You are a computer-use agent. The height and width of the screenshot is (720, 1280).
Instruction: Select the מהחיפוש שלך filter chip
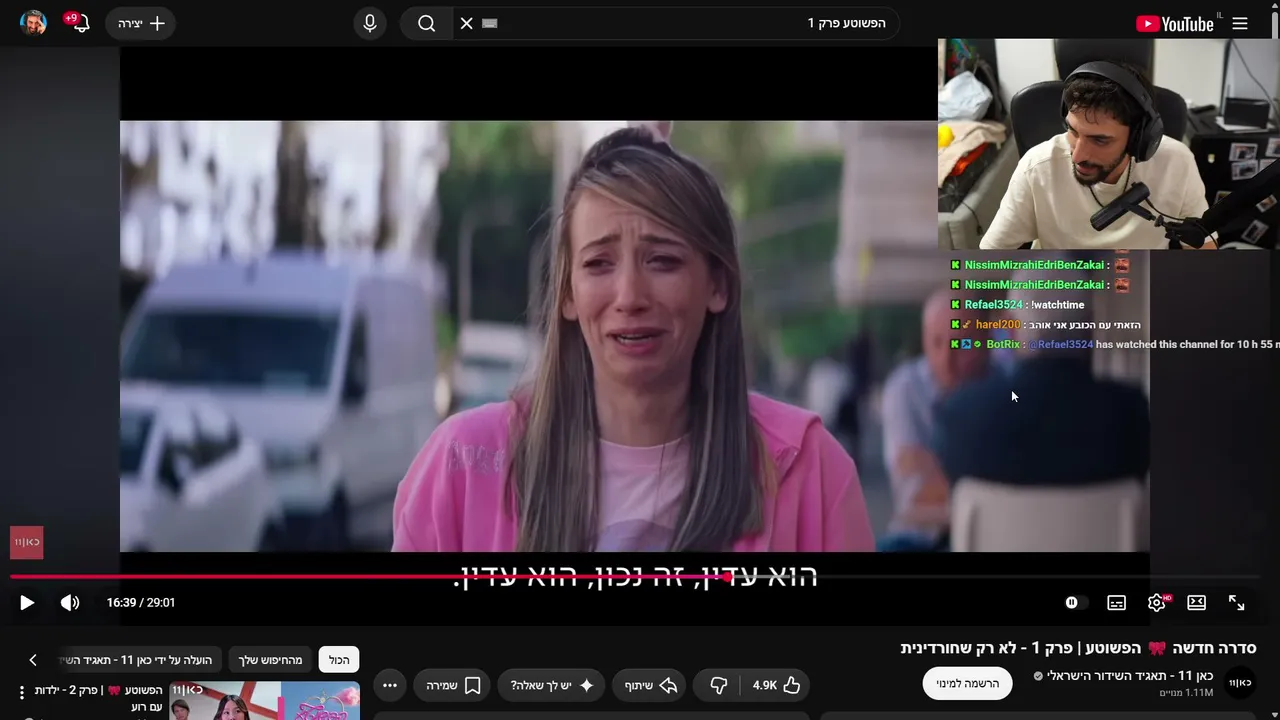click(x=270, y=660)
